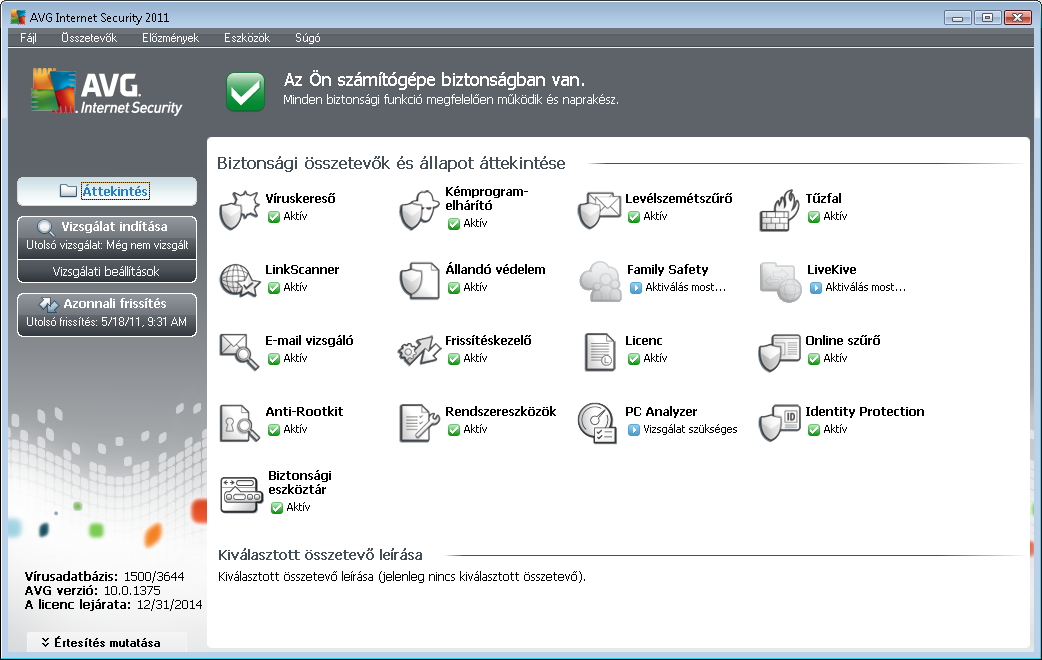Screen dimensions: 1042x660
Task: Click LinkScanner Aktív status checkmark
Action: pyautogui.click(x=274, y=288)
